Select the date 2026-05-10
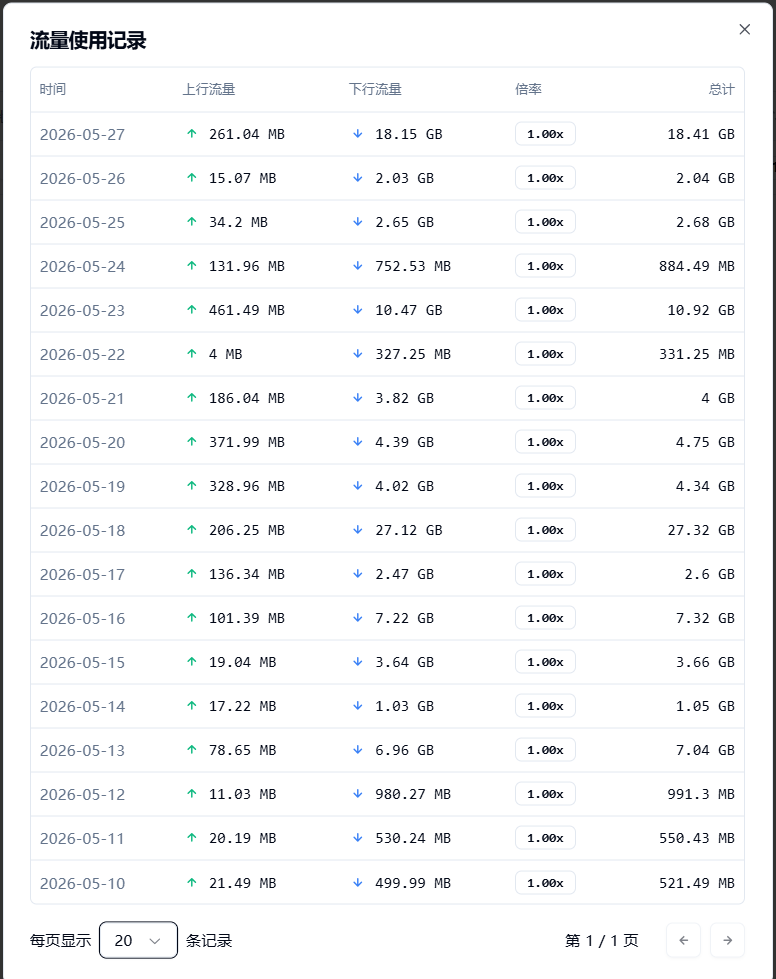The width and height of the screenshot is (776, 979). coord(82,883)
